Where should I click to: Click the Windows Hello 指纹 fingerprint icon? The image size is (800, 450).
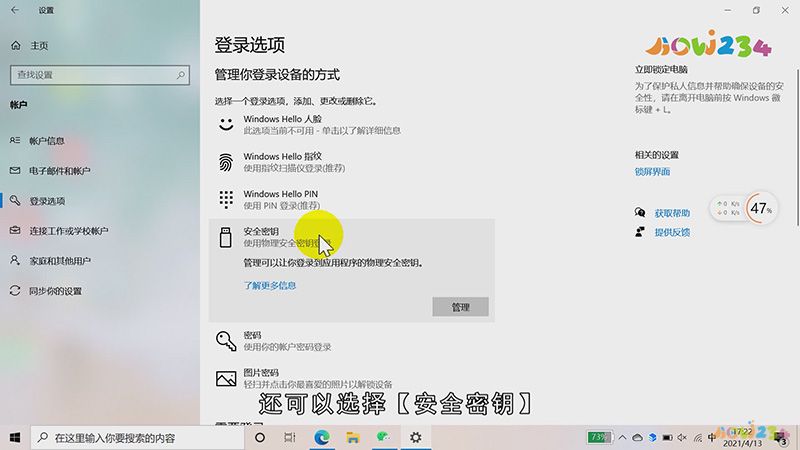pos(226,162)
